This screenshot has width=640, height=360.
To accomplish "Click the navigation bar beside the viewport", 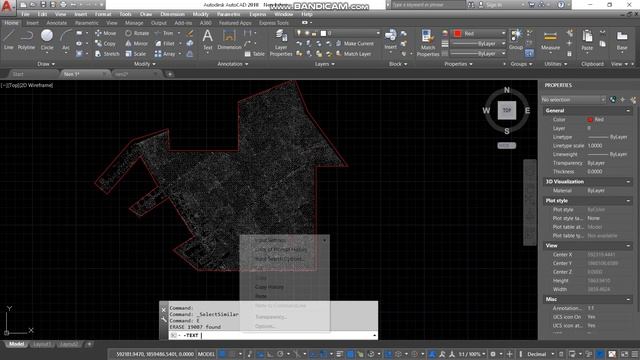I will [x=530, y=202].
